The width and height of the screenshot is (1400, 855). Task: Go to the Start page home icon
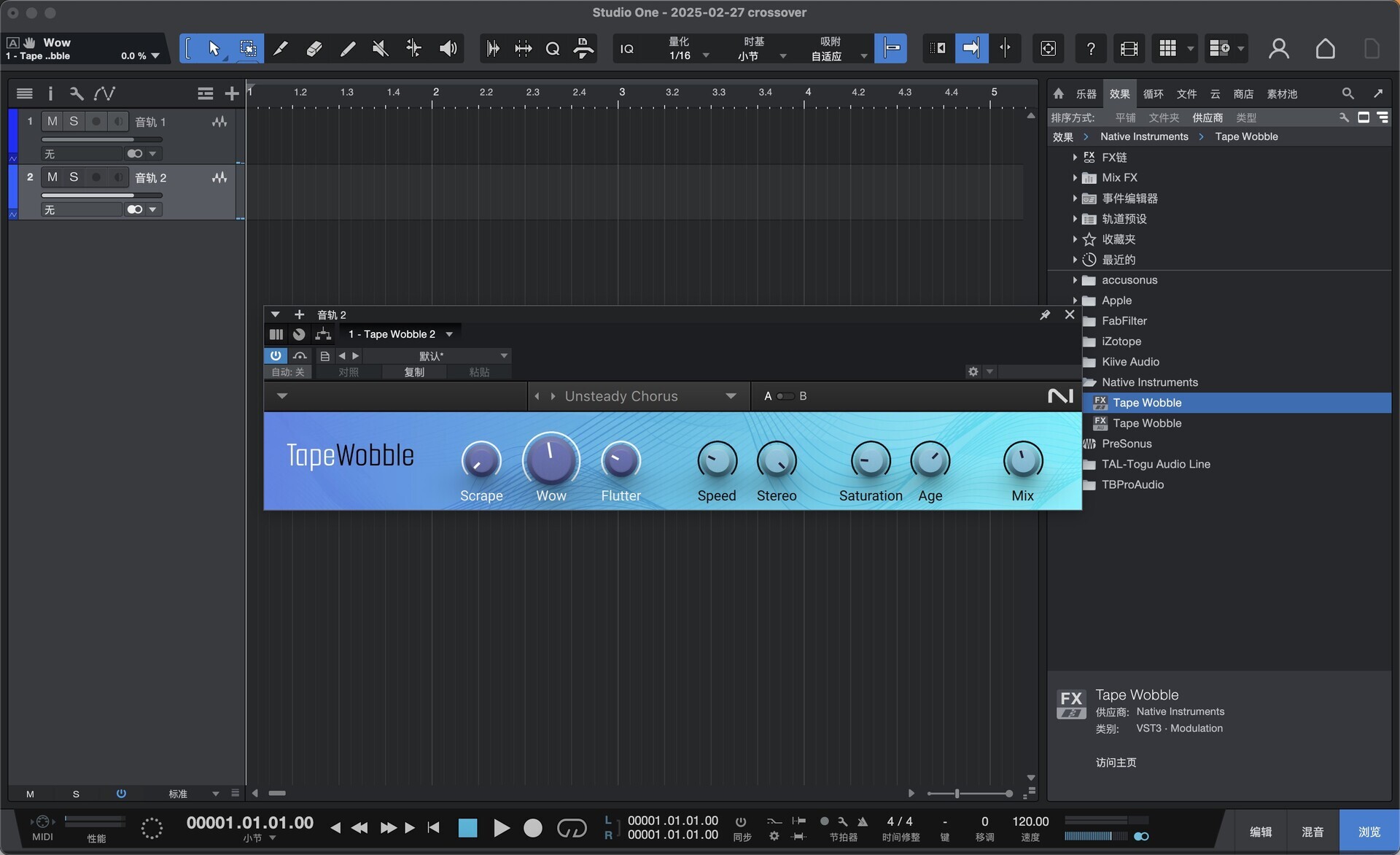point(1325,49)
